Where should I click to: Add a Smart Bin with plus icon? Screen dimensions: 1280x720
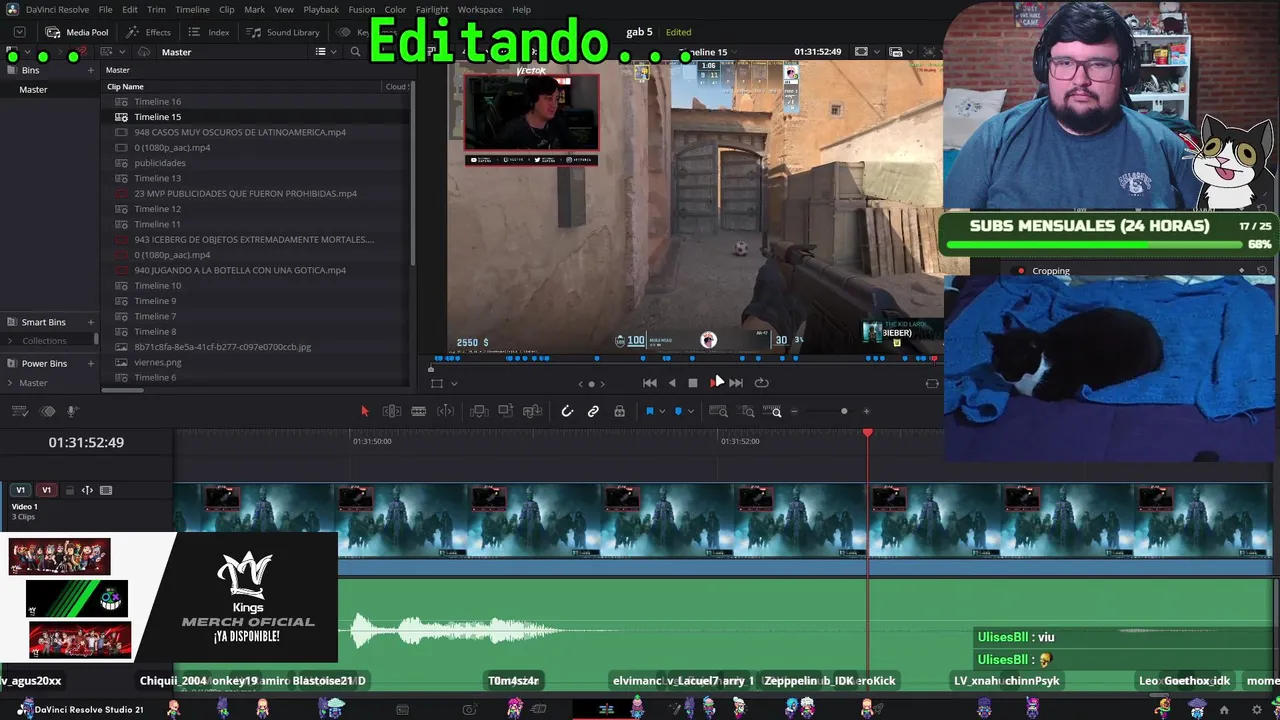91,322
